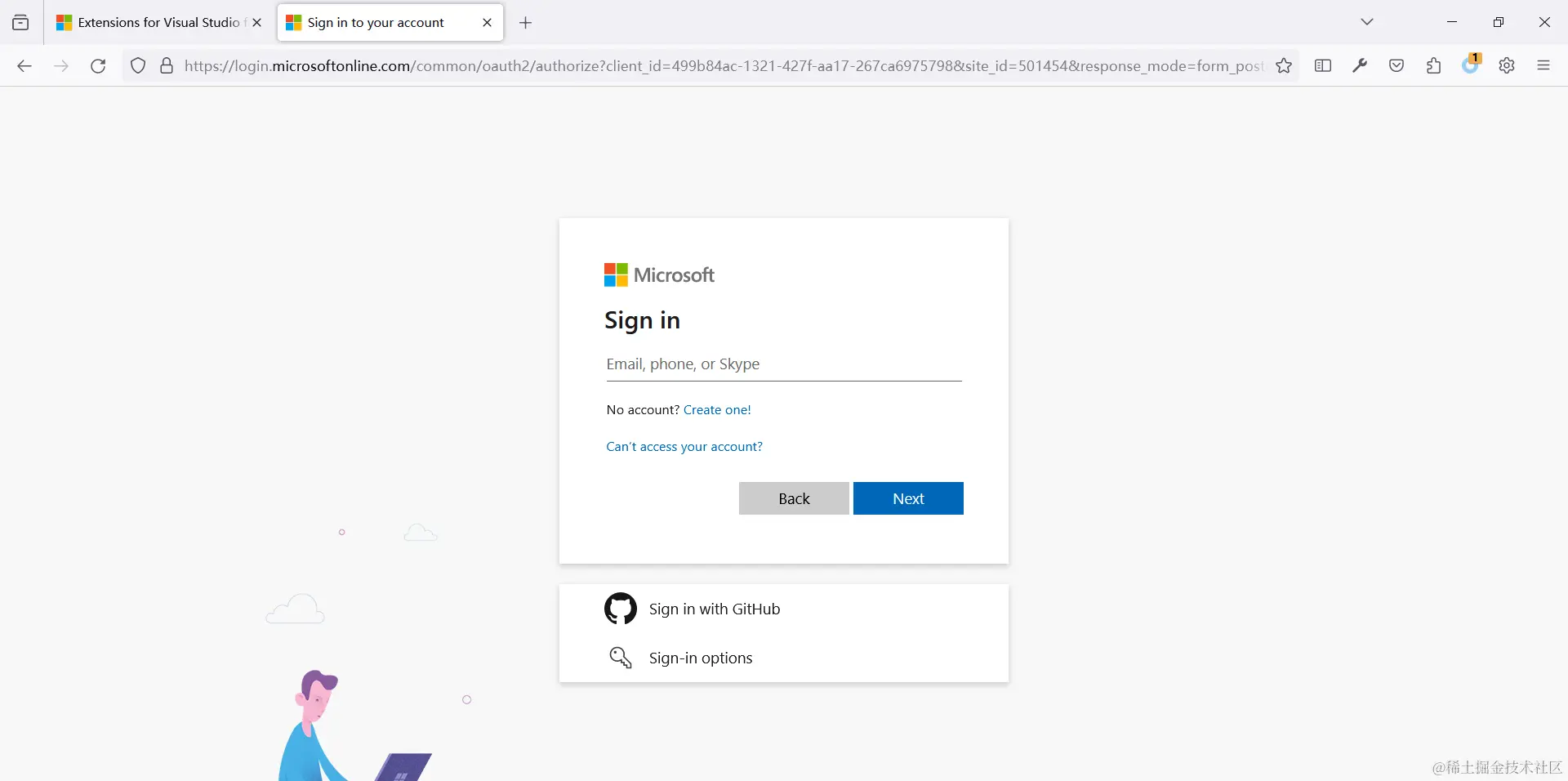Click the key icon beside Sign-in options
Viewport: 1568px width, 781px height.
tap(621, 658)
